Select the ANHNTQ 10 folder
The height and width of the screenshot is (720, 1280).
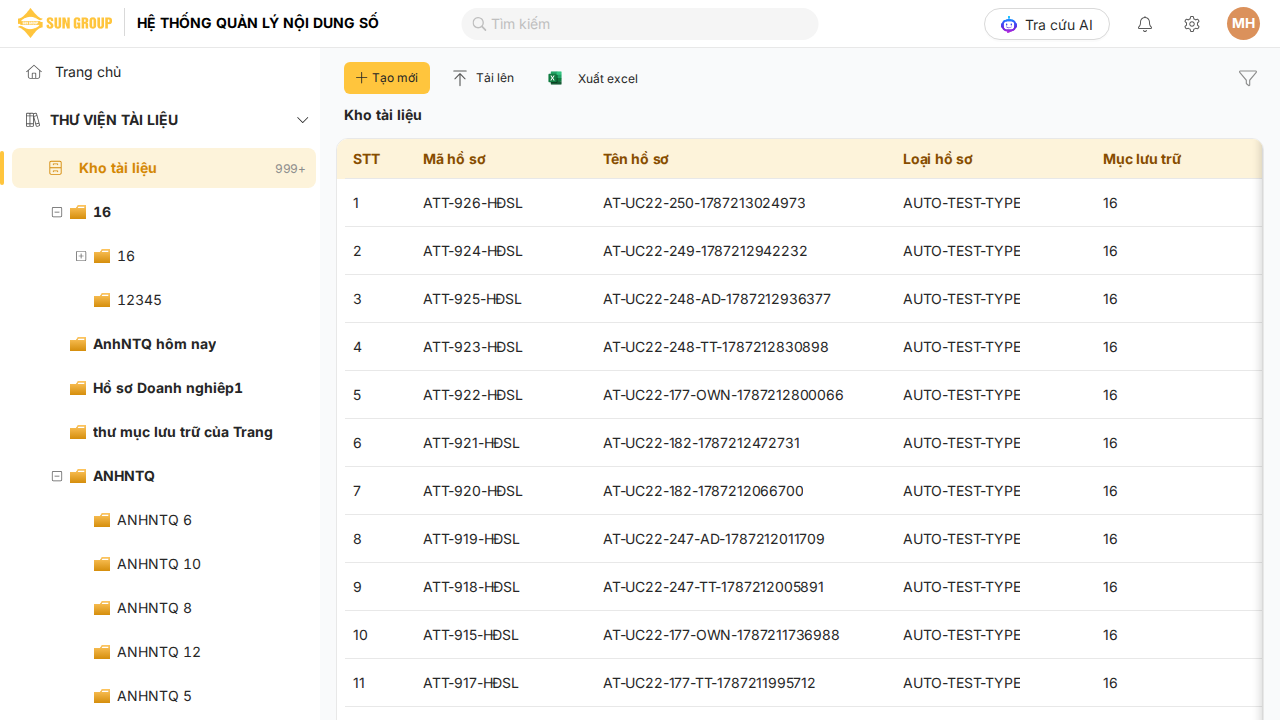pos(159,564)
